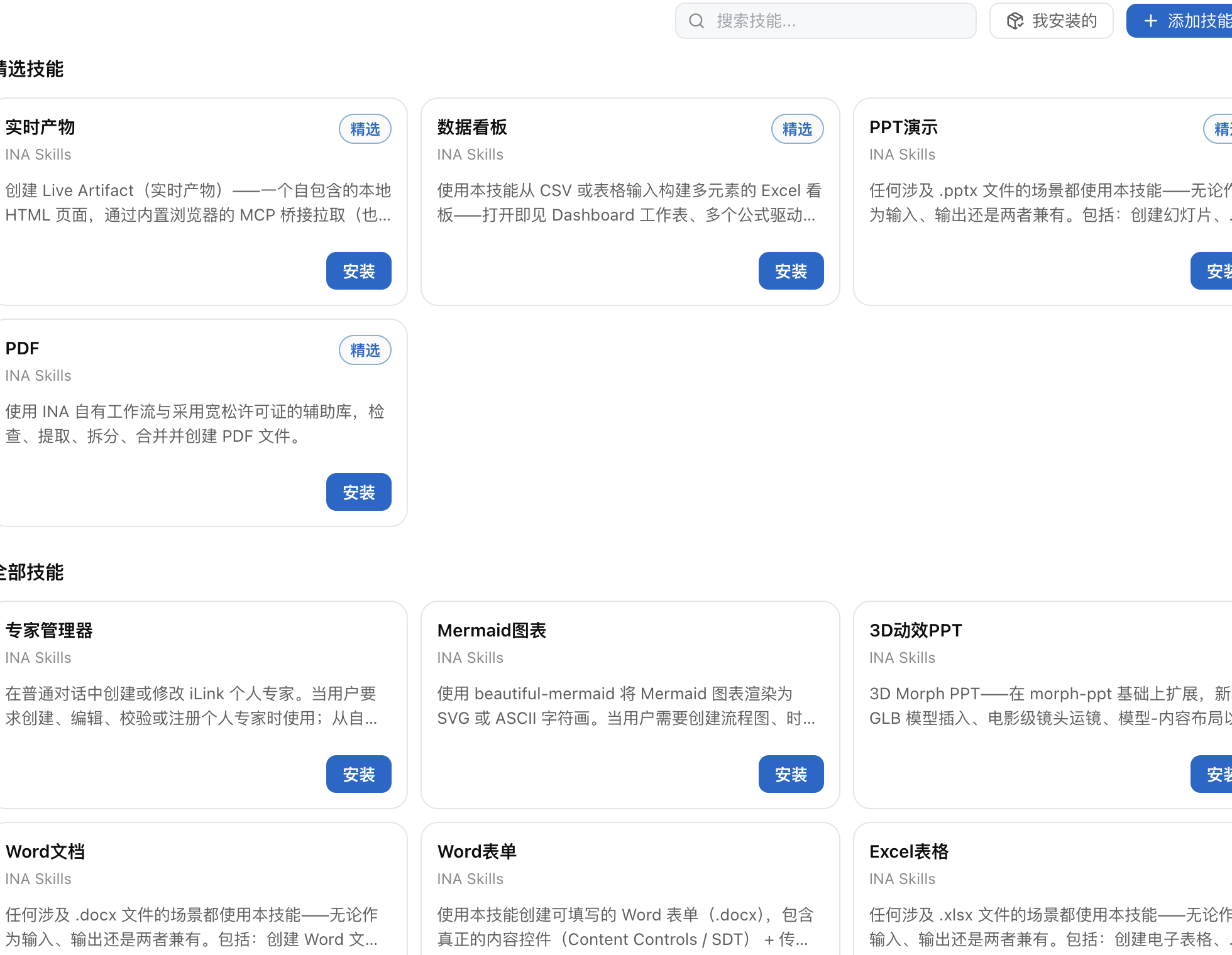Click the 精选 badge on 数据看板
Viewport: 1232px width, 955px height.
pyautogui.click(x=797, y=129)
